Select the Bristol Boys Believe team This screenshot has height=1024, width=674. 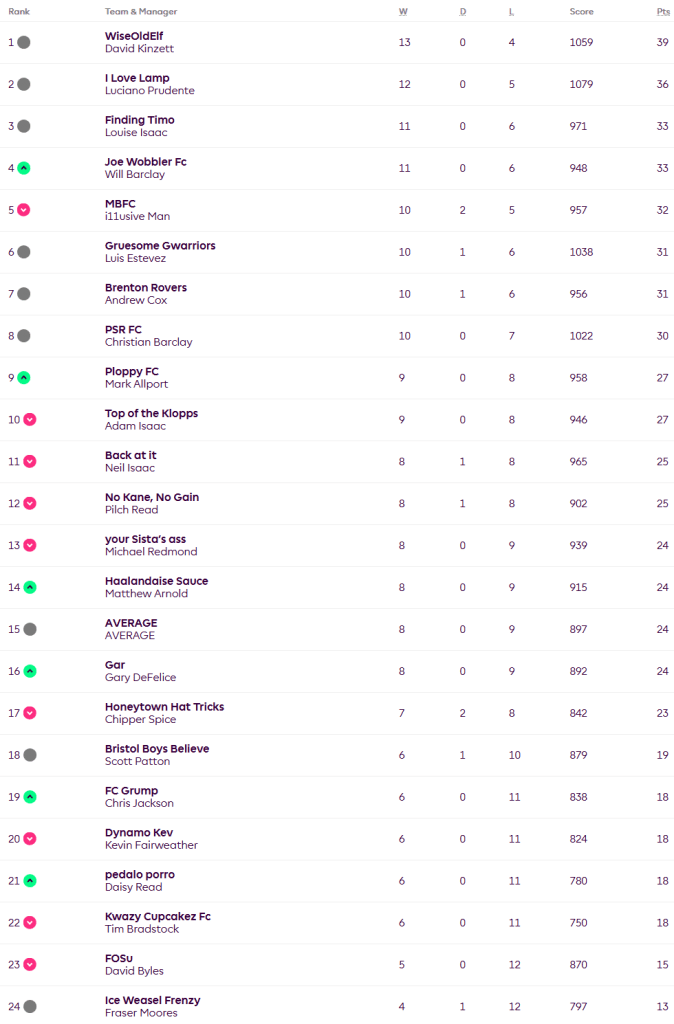(157, 749)
